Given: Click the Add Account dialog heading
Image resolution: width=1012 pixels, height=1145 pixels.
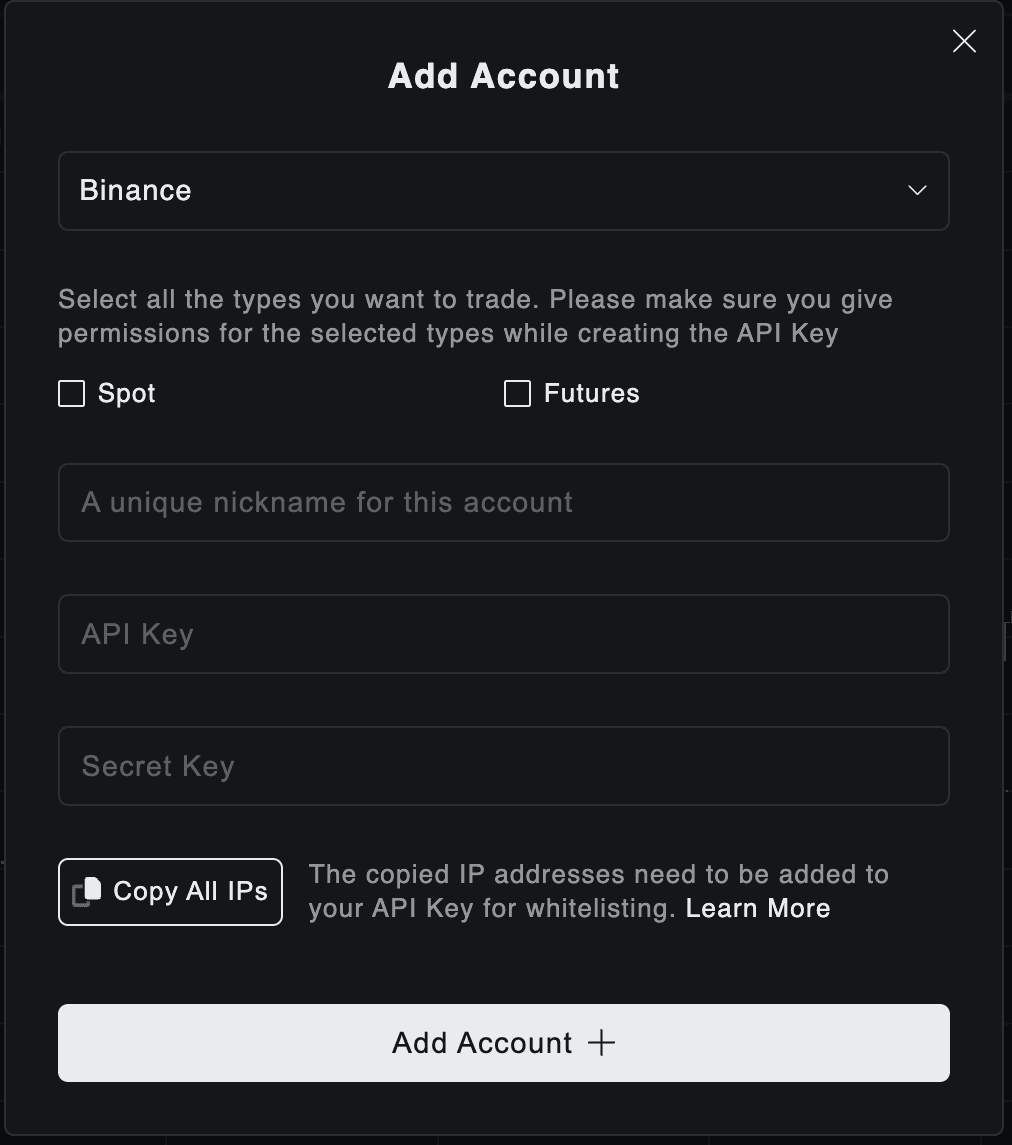Looking at the screenshot, I should pyautogui.click(x=504, y=76).
